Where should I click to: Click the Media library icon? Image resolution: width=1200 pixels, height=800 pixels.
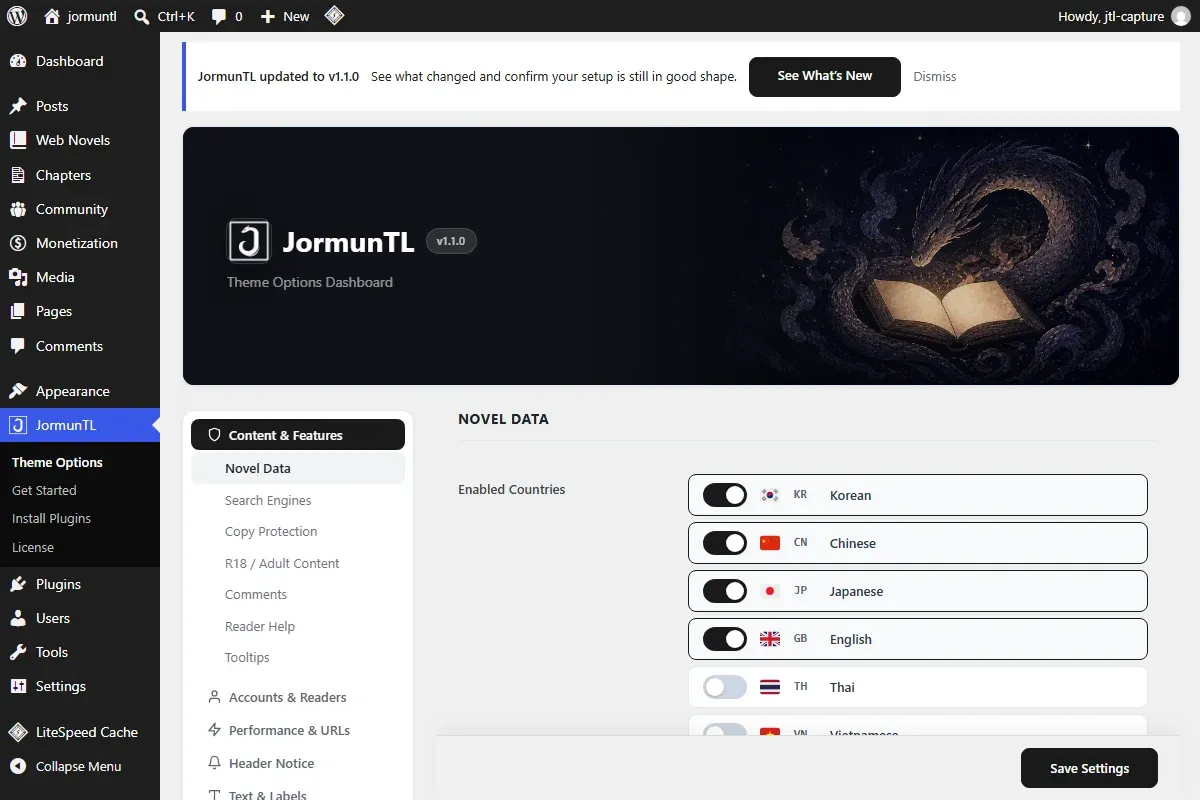click(x=18, y=277)
